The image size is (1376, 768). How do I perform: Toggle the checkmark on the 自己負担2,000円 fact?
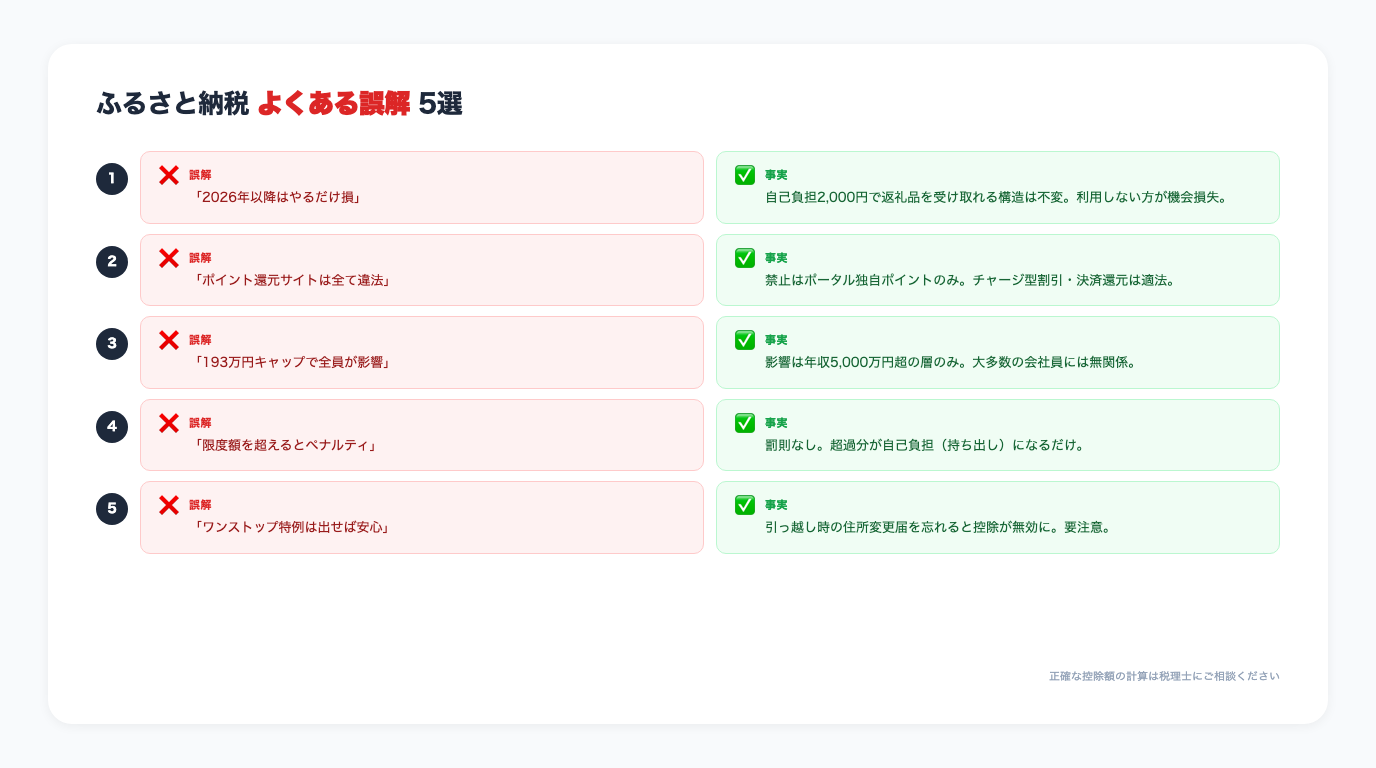pyautogui.click(x=745, y=175)
